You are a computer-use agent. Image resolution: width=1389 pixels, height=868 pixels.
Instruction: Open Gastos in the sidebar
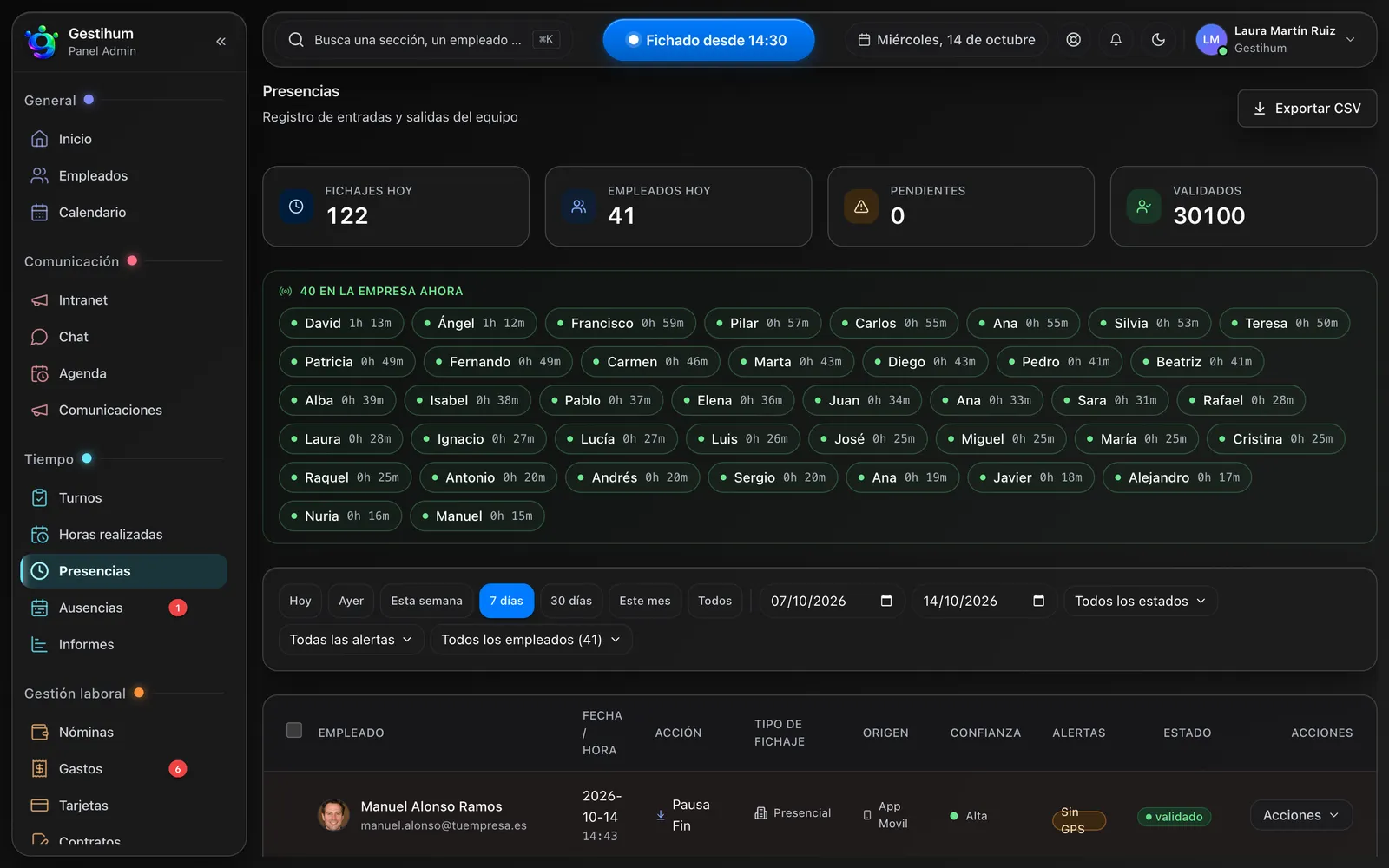coord(123,769)
